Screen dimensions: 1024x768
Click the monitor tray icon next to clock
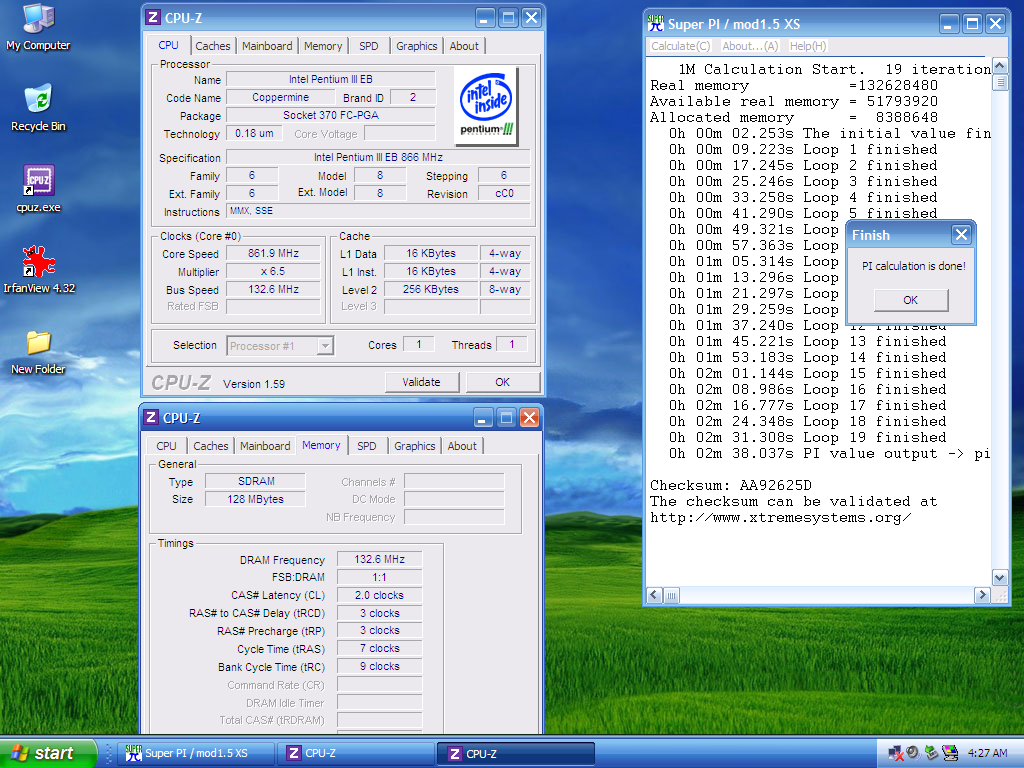click(x=950, y=753)
